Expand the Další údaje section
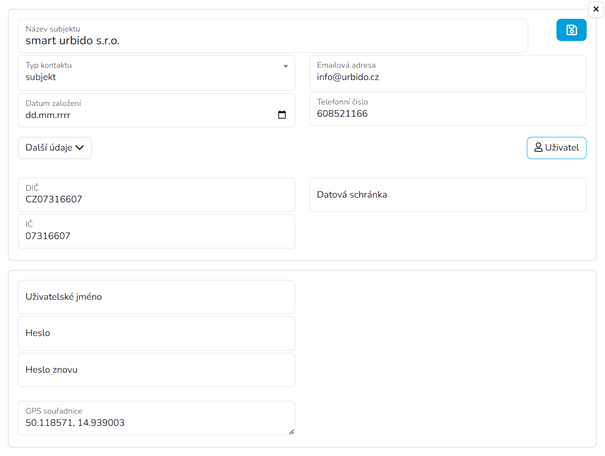The width and height of the screenshot is (605, 456). [x=55, y=148]
